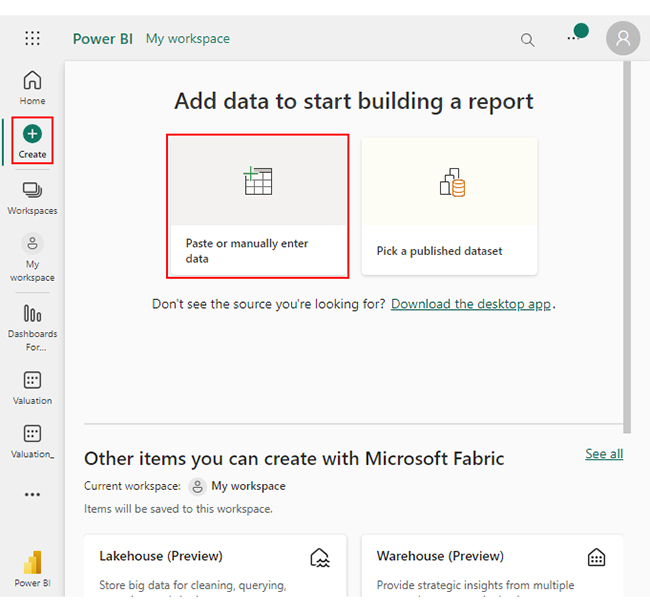Open the Download the desktop app link
This screenshot has width=650, height=612.
click(x=471, y=304)
